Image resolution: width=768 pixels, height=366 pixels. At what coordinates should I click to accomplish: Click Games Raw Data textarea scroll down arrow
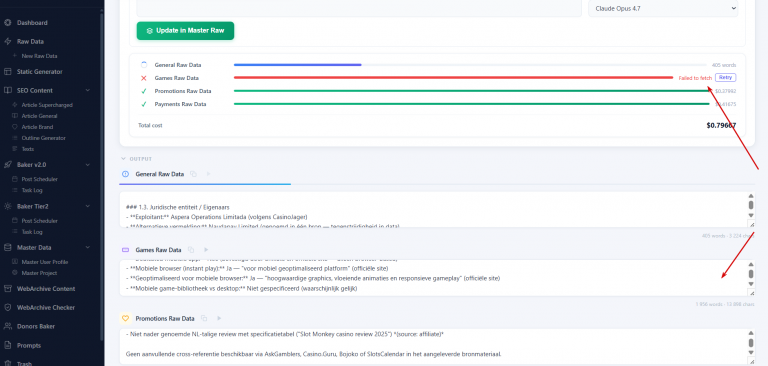(751, 284)
